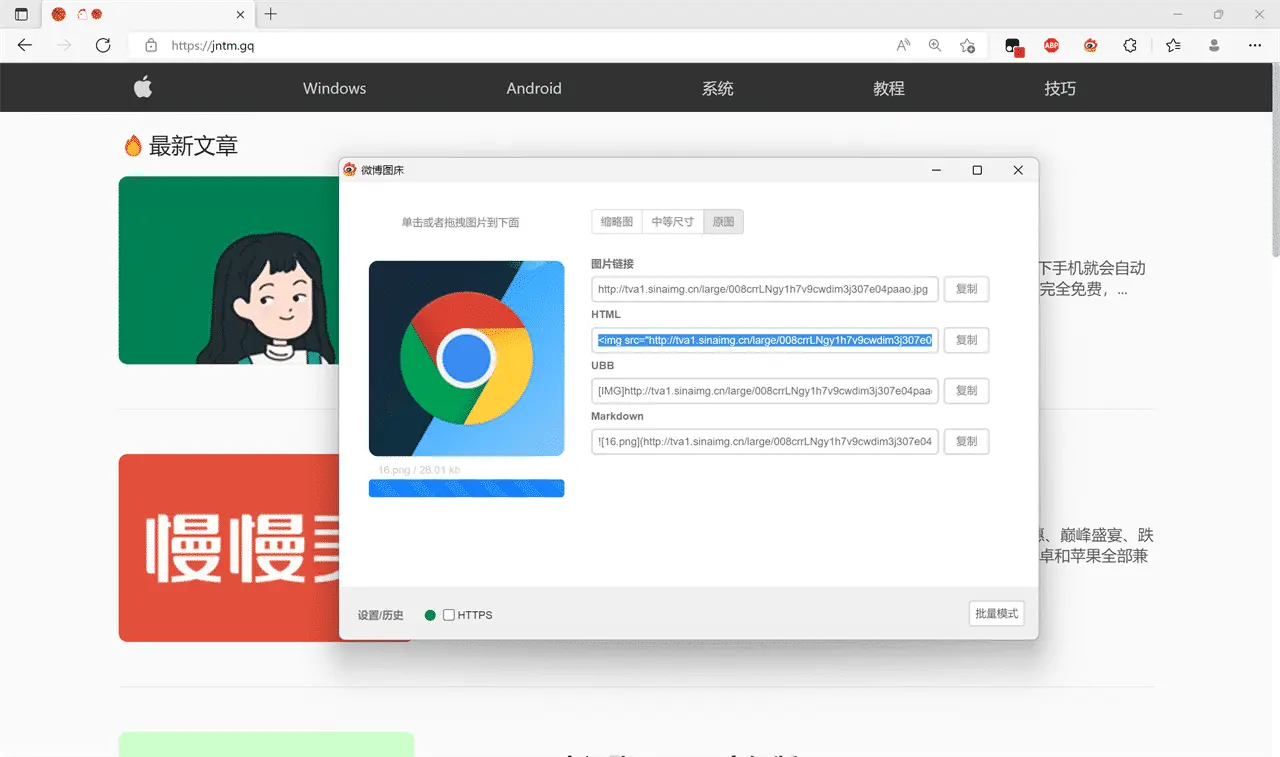The height and width of the screenshot is (757, 1280).
Task: Click the Read Aloud icon in address bar
Action: [x=903, y=45]
